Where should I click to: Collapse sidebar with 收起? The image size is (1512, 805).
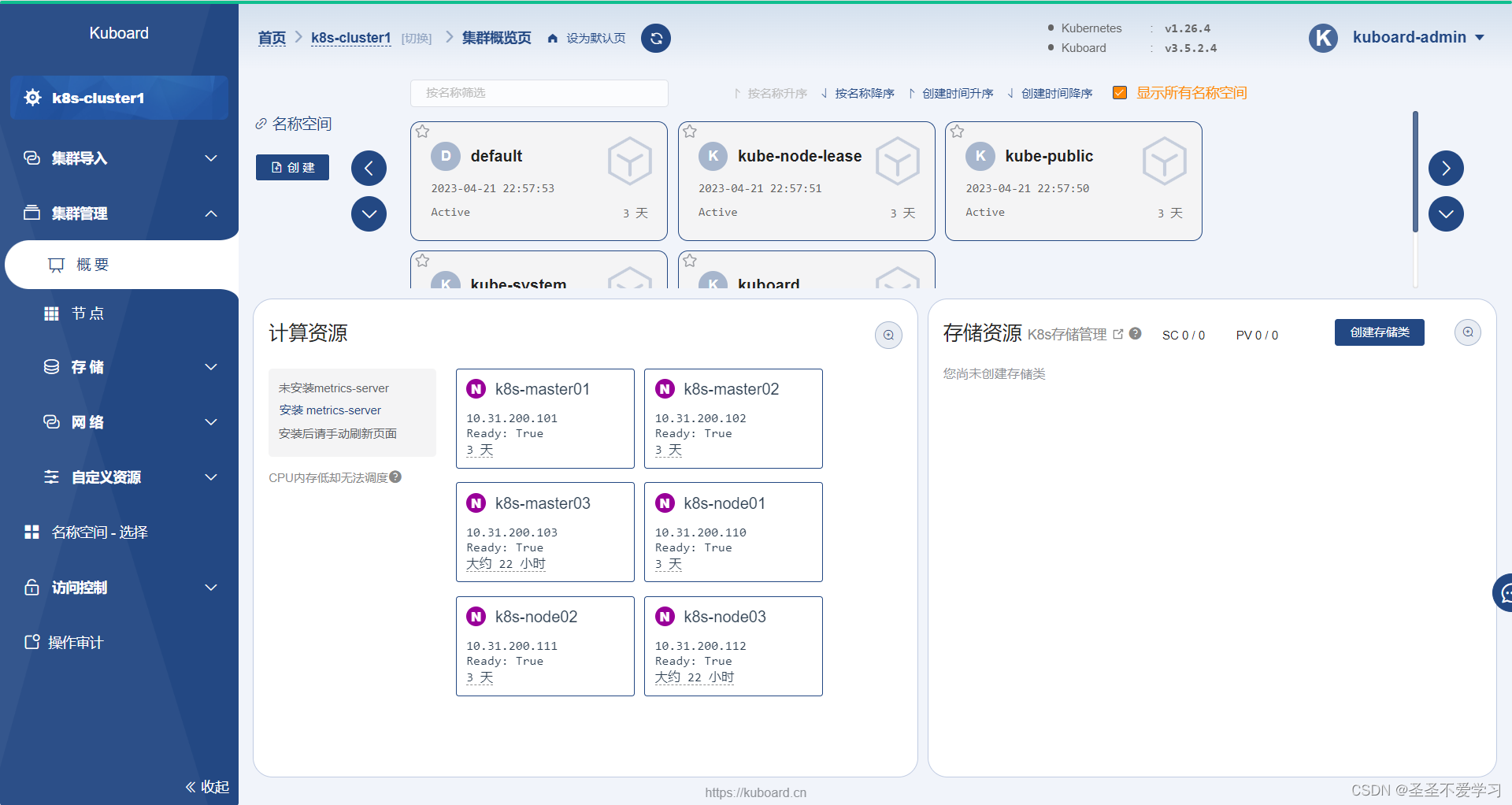207,787
